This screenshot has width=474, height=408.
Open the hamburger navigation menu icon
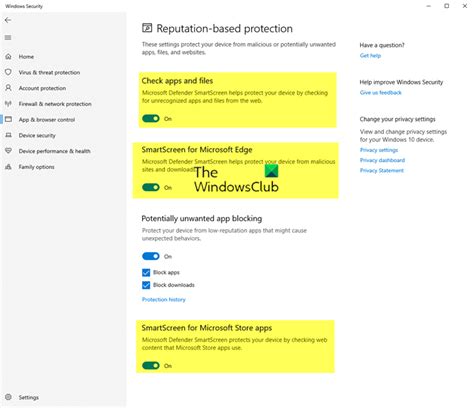click(8, 37)
